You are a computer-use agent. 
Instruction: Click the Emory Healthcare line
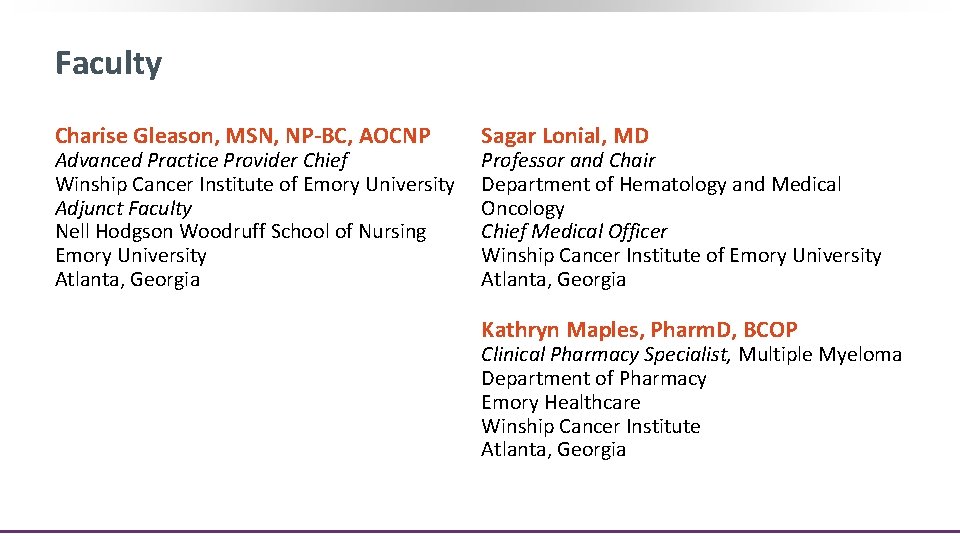(x=560, y=402)
